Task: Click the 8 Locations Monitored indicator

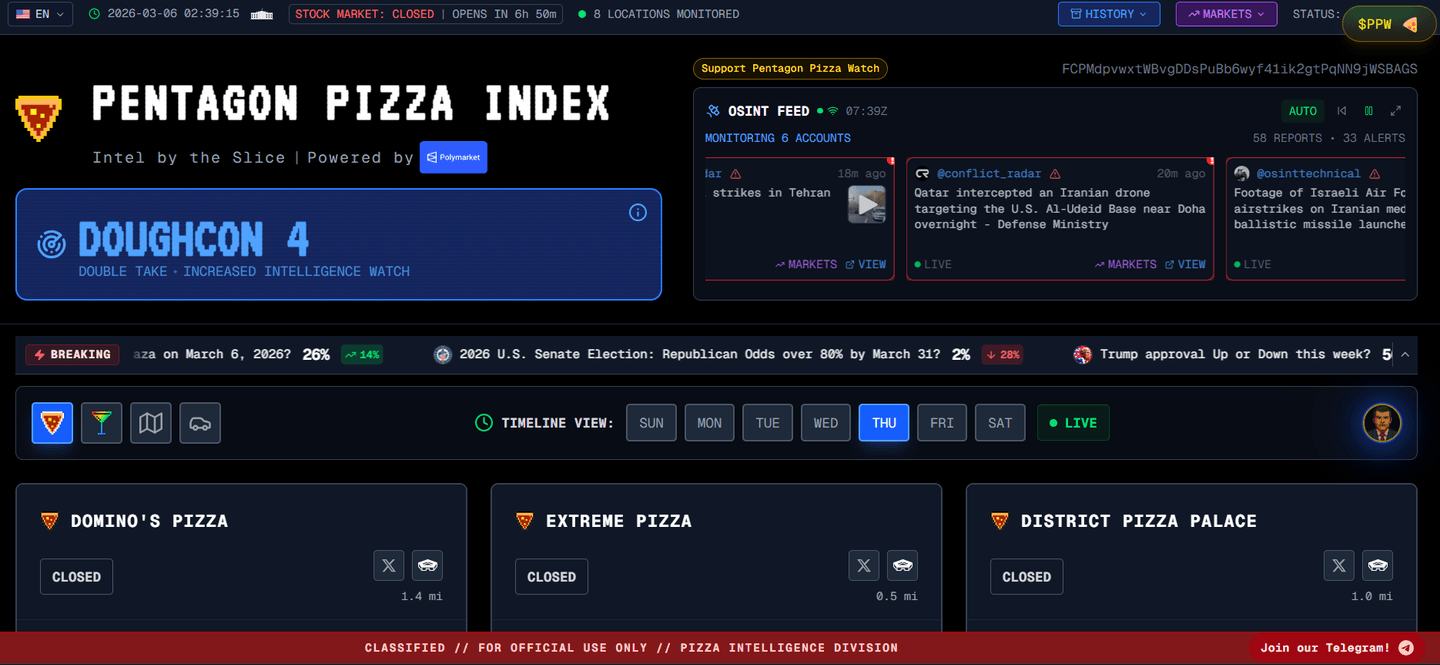Action: point(659,14)
